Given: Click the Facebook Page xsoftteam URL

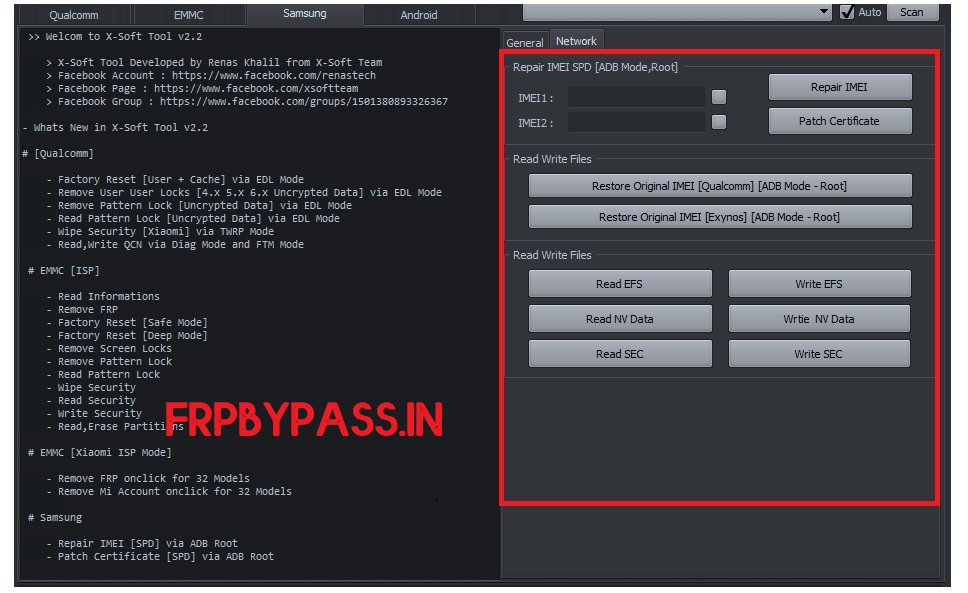Looking at the screenshot, I should tap(256, 88).
